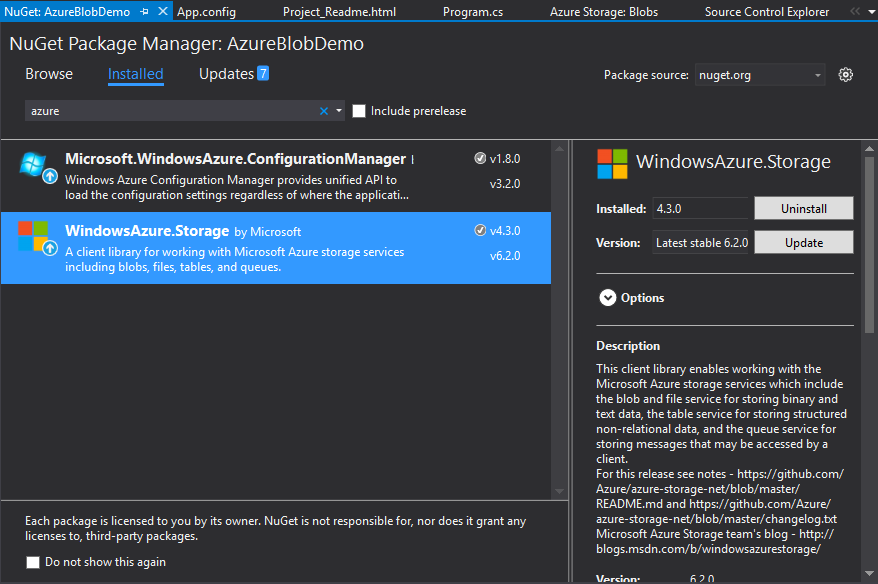Screen dimensions: 878x584
Task: Click WindowsAzure.Storage icon in package list
Action: tap(33, 238)
